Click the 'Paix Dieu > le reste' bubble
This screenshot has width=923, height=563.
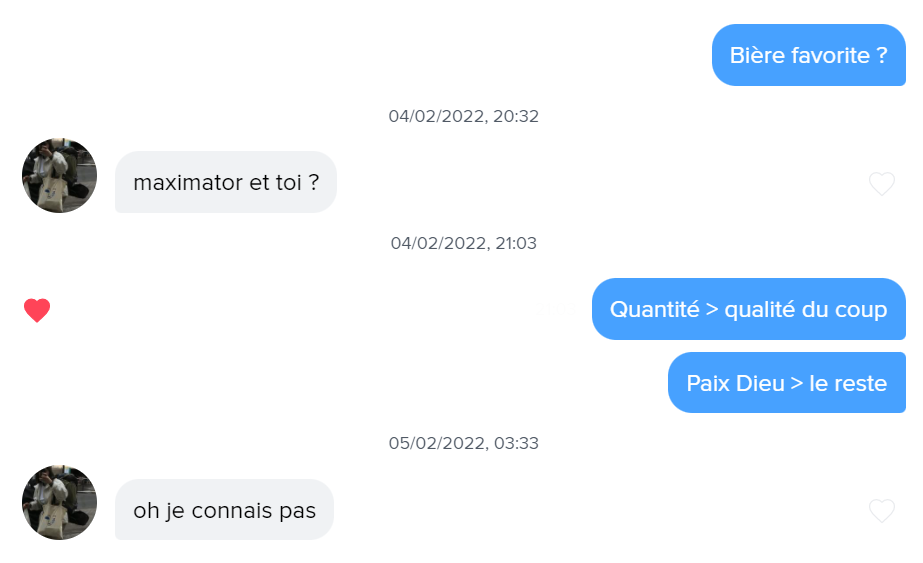786,383
